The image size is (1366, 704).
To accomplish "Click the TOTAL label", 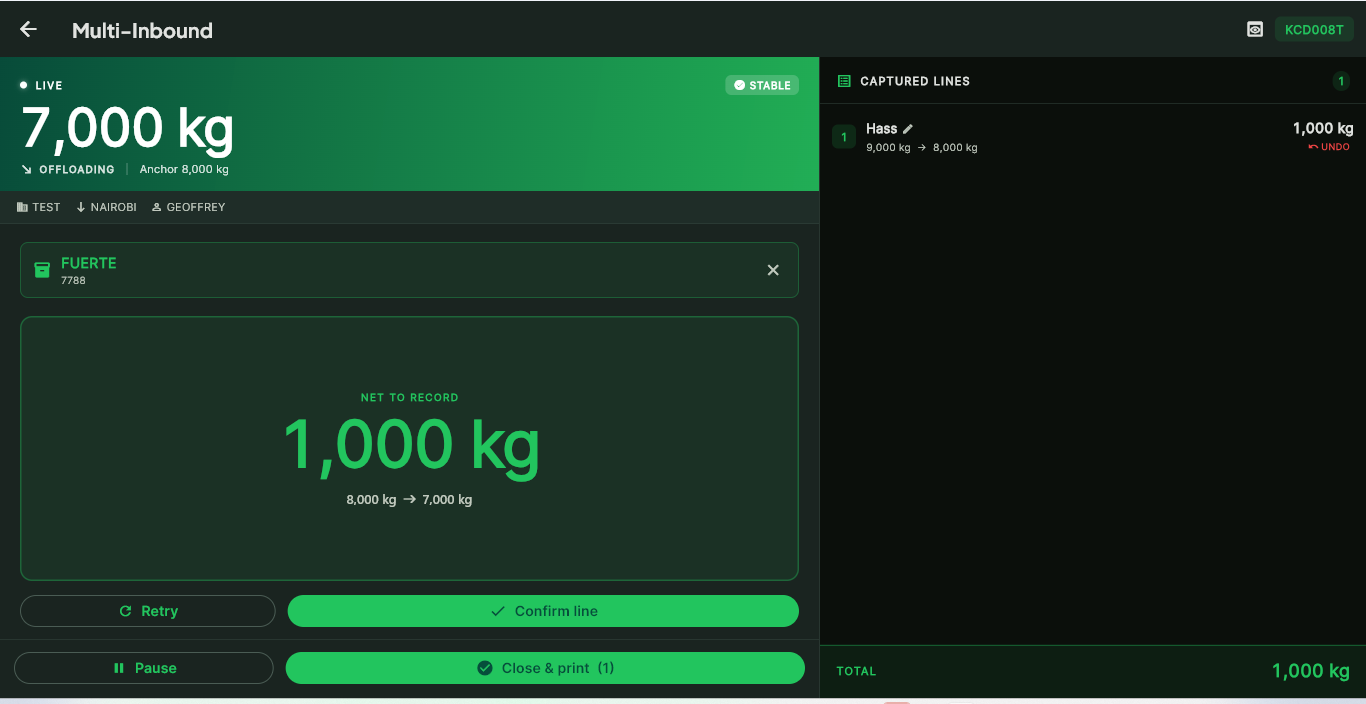I will point(856,671).
